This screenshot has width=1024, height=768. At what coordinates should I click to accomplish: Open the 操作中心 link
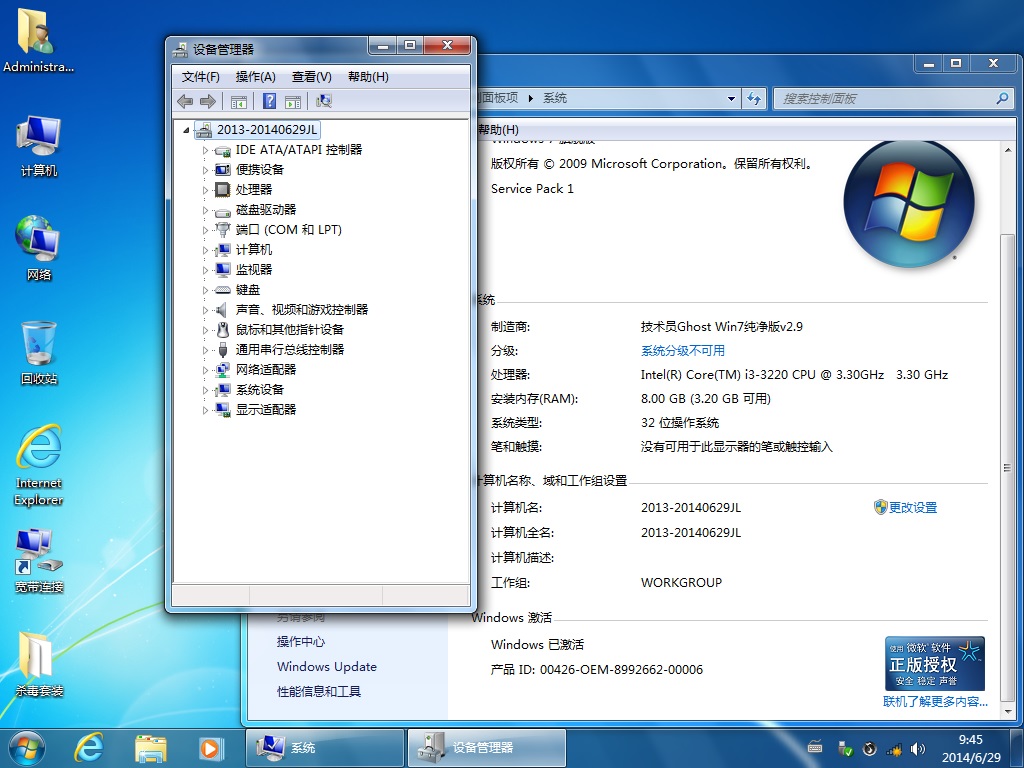coord(300,642)
